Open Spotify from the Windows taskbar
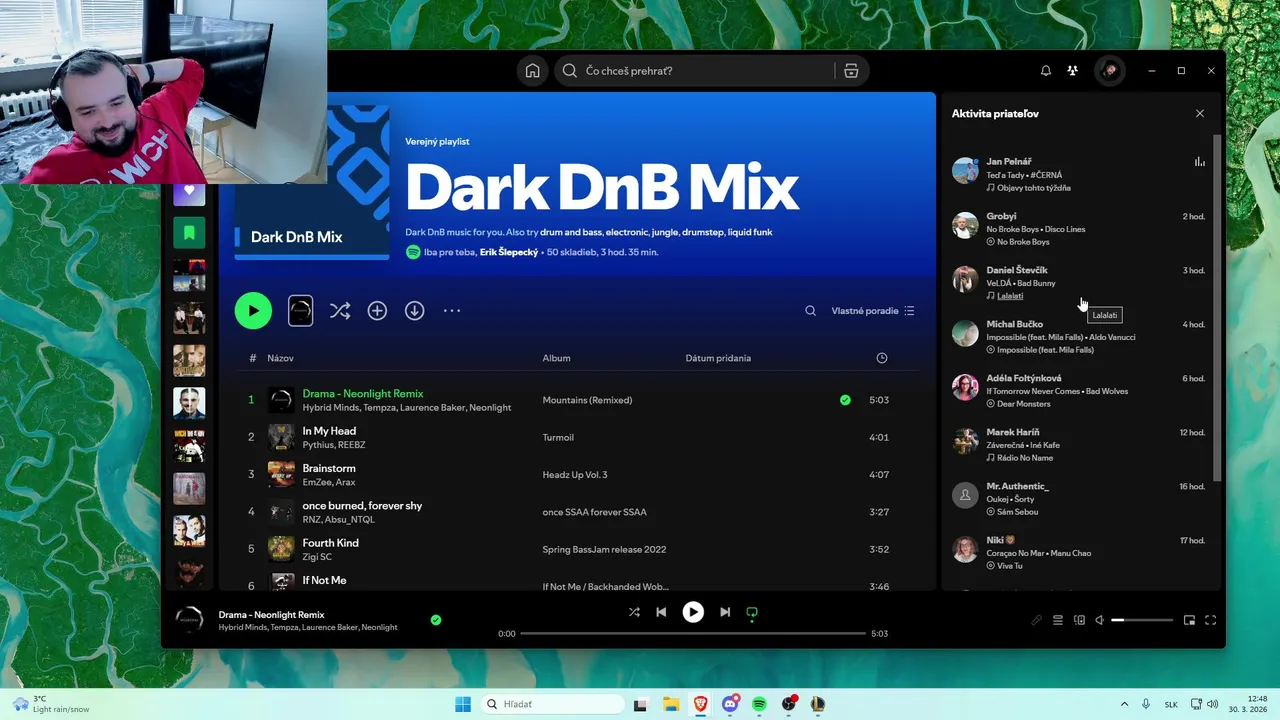1280x720 pixels. pyautogui.click(x=759, y=704)
